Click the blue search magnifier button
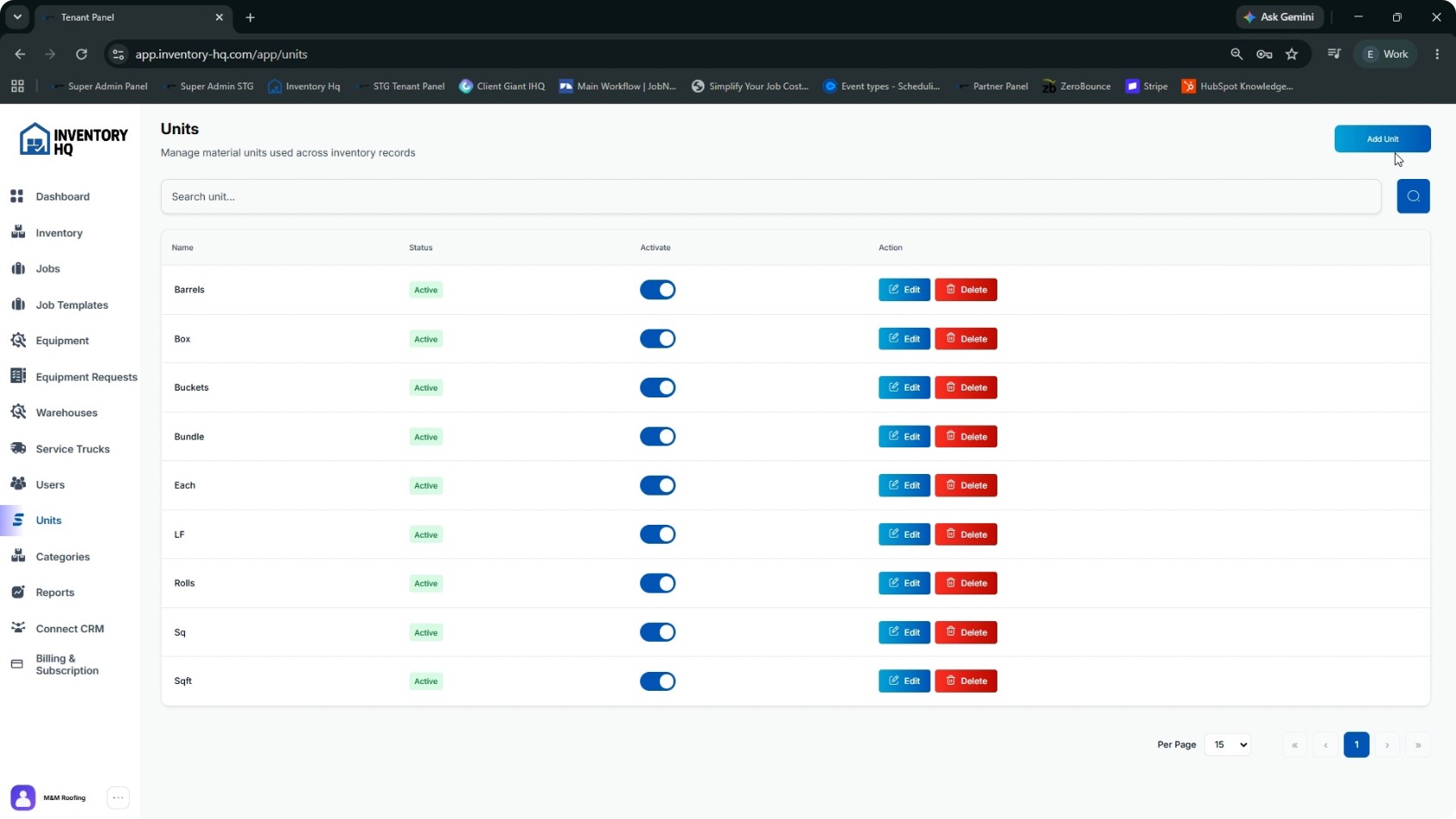The width and height of the screenshot is (1456, 819). click(1413, 196)
